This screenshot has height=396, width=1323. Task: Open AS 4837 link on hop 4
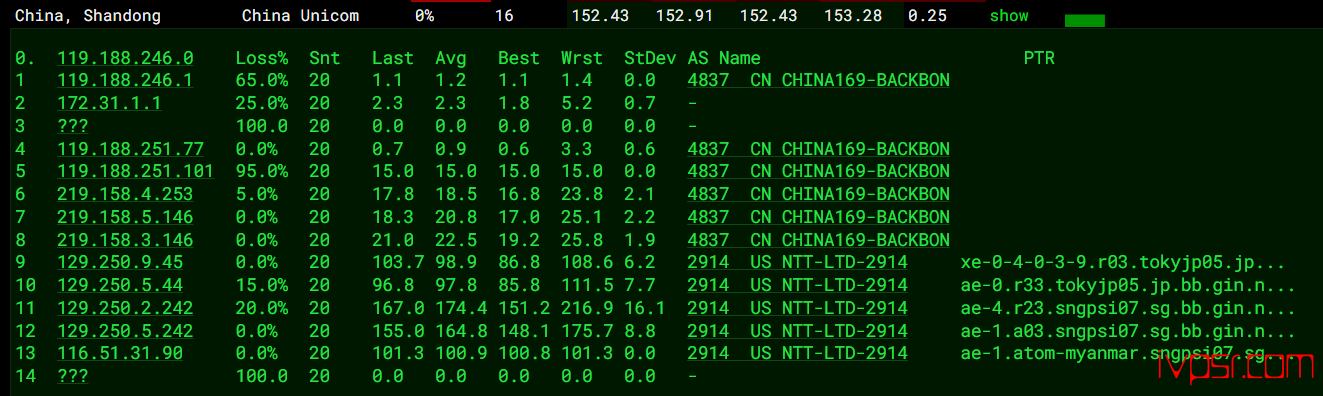coord(819,149)
